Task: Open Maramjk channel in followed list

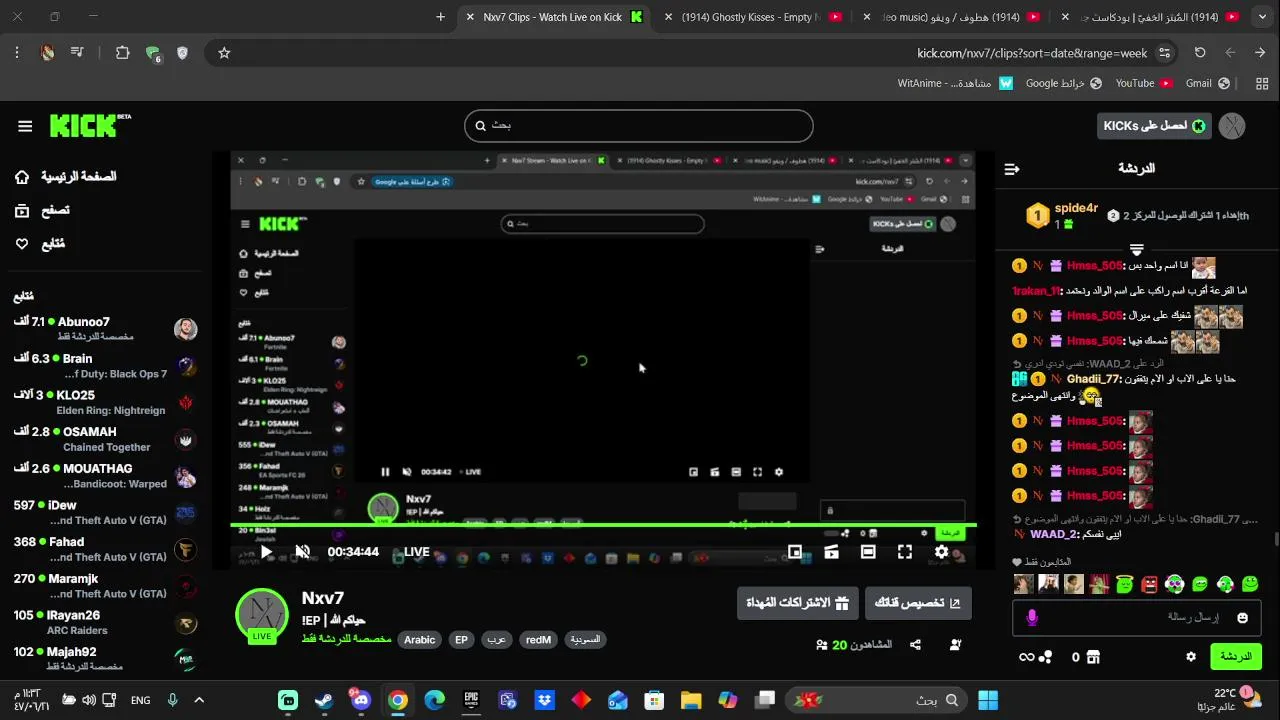Action: 105,586
